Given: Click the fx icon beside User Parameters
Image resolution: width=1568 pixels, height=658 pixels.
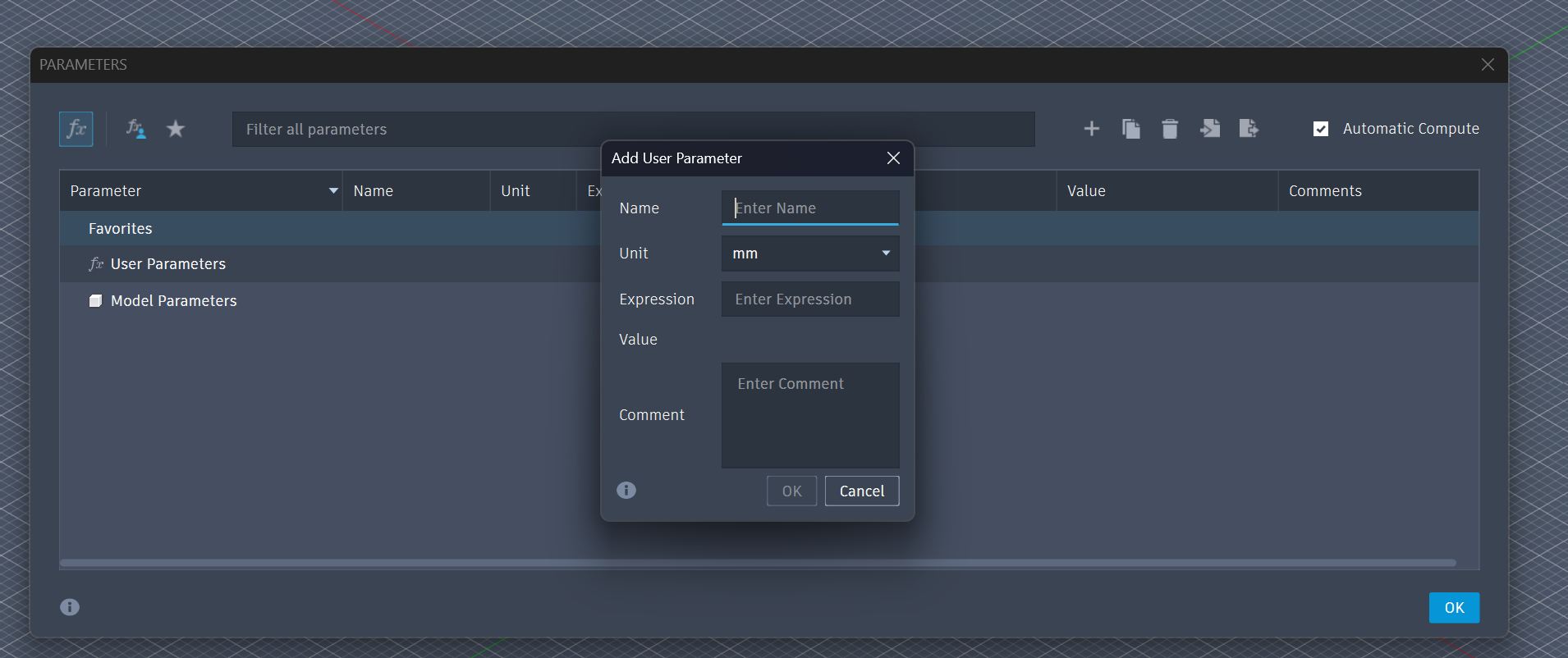Looking at the screenshot, I should click(x=96, y=264).
